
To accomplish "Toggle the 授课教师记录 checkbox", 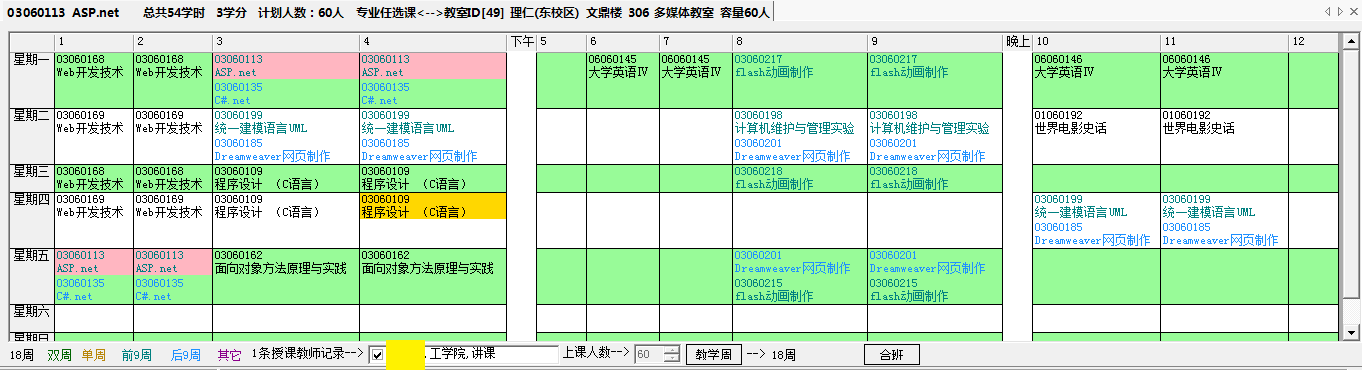I will click(377, 355).
